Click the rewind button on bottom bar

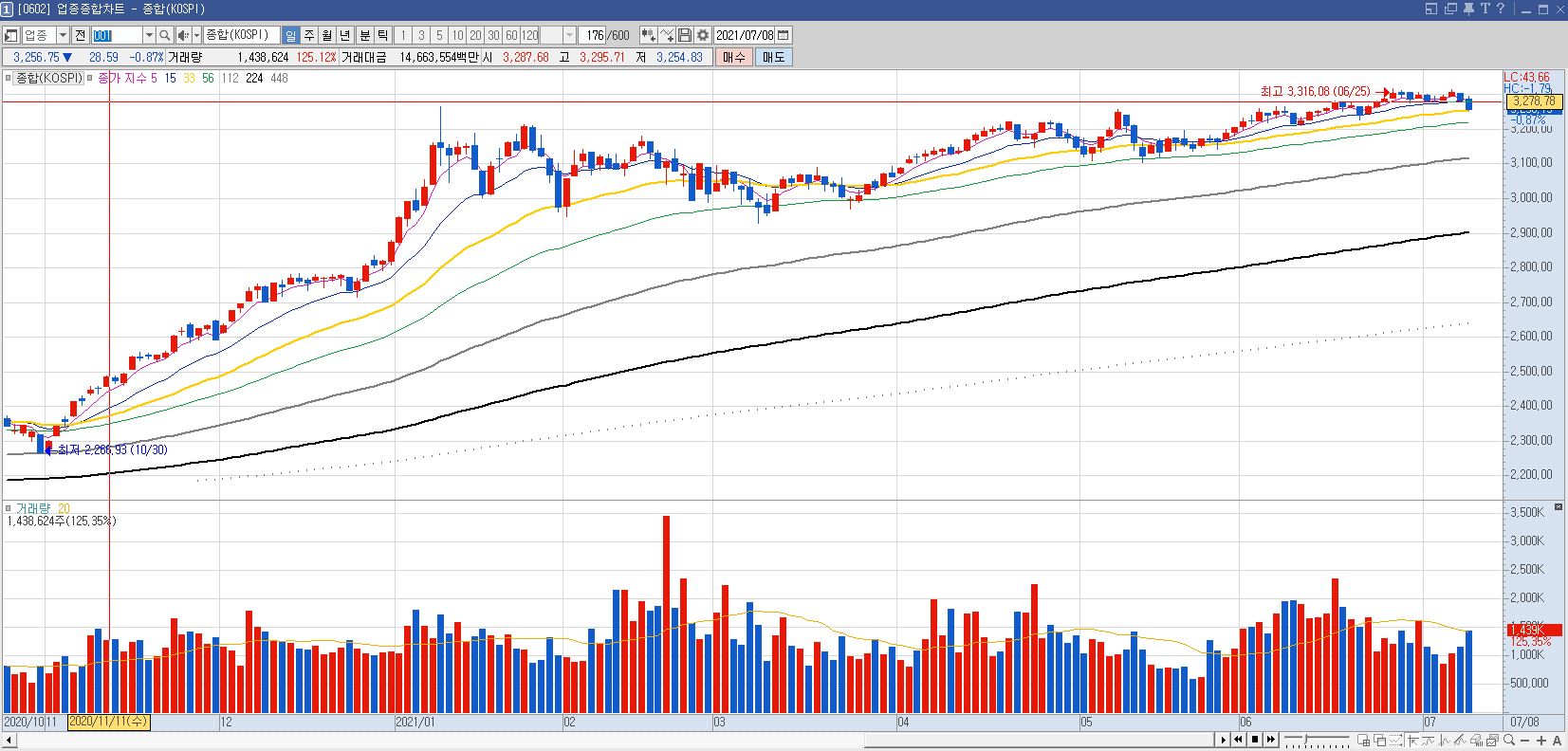click(x=1238, y=740)
